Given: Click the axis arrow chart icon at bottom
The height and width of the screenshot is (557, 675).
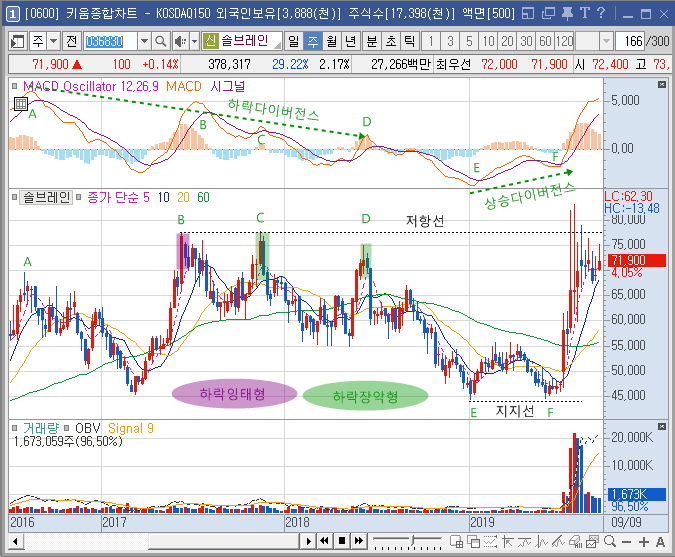Looking at the screenshot, I should pos(508,542).
